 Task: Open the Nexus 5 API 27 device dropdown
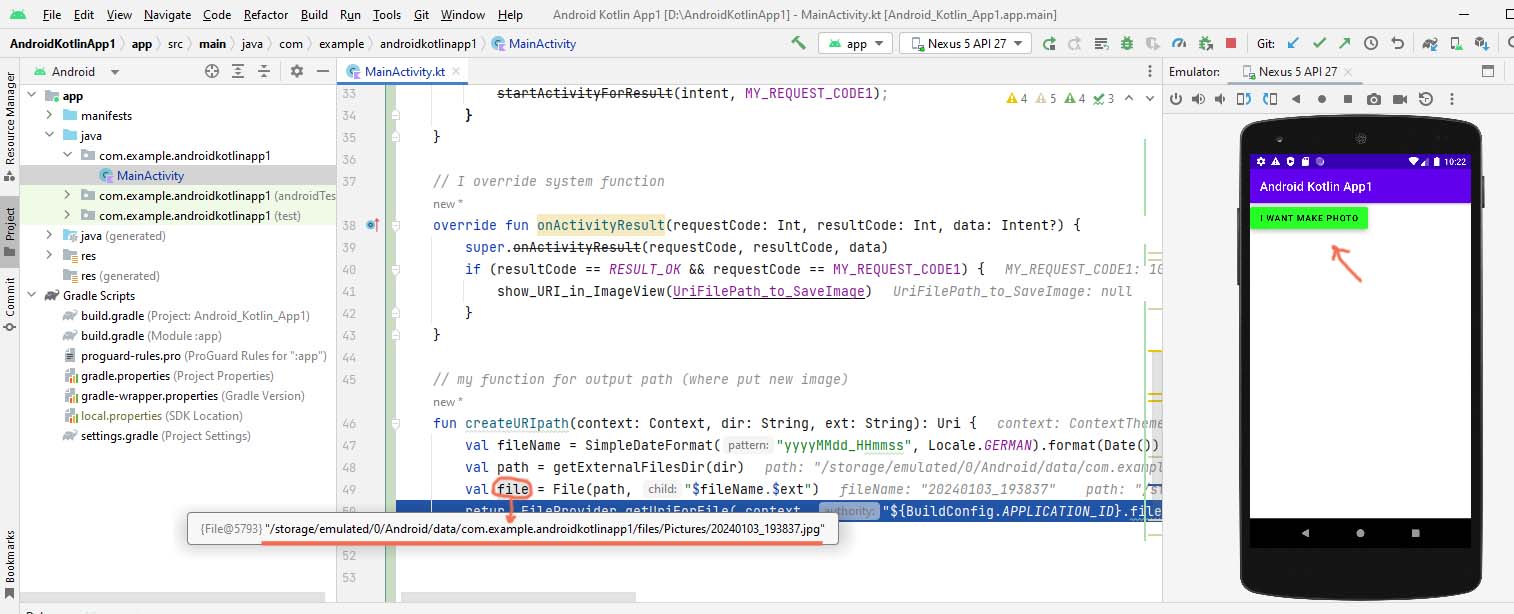click(x=965, y=44)
